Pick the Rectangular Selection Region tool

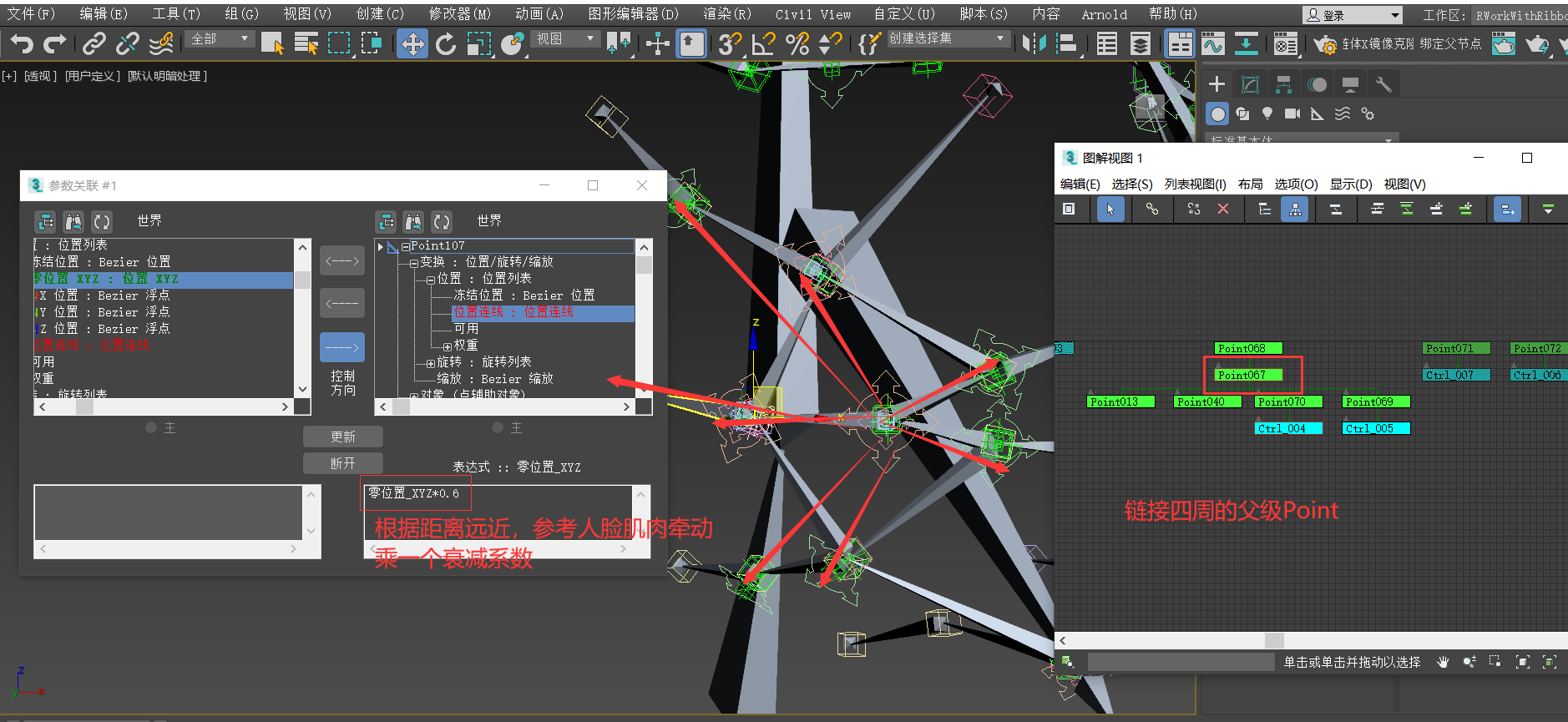click(x=339, y=43)
